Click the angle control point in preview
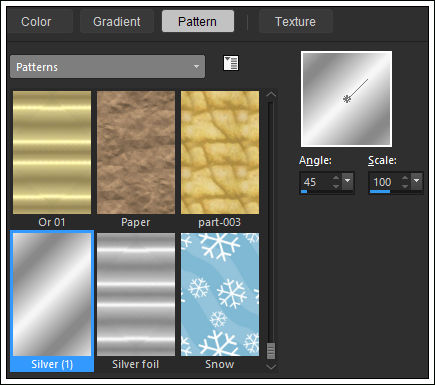This screenshot has height=385, width=435. [347, 99]
